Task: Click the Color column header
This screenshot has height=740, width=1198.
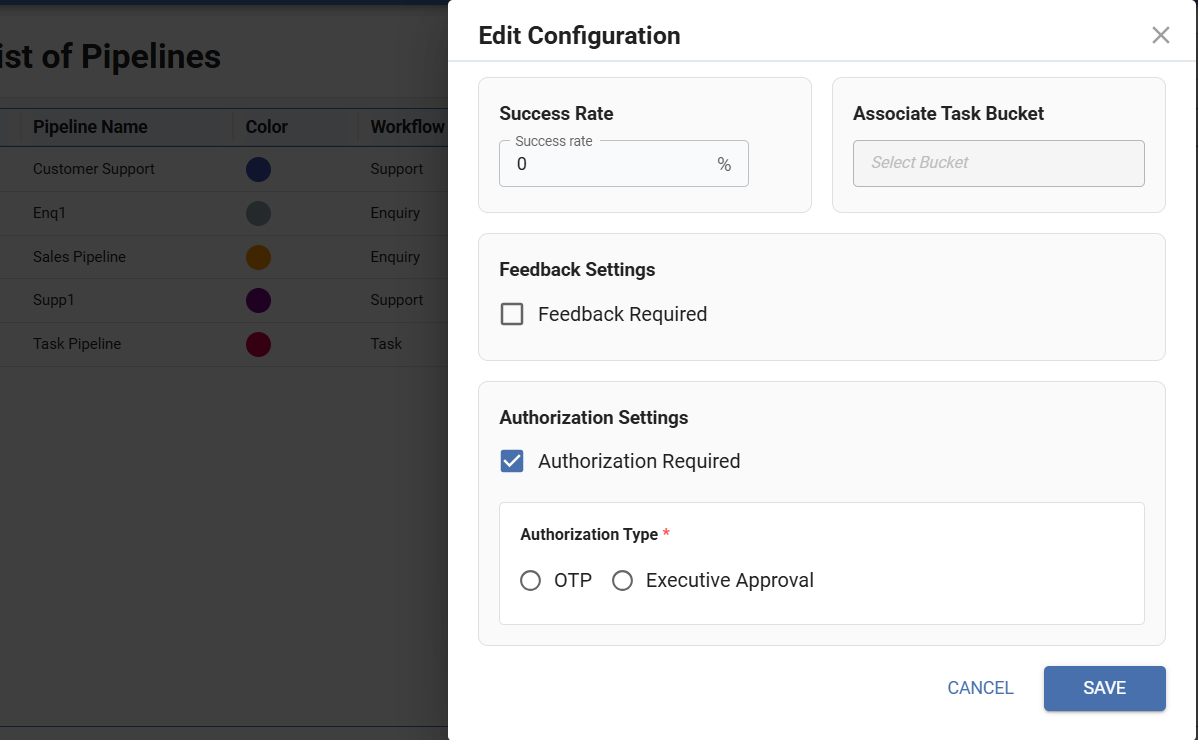Action: 267,127
